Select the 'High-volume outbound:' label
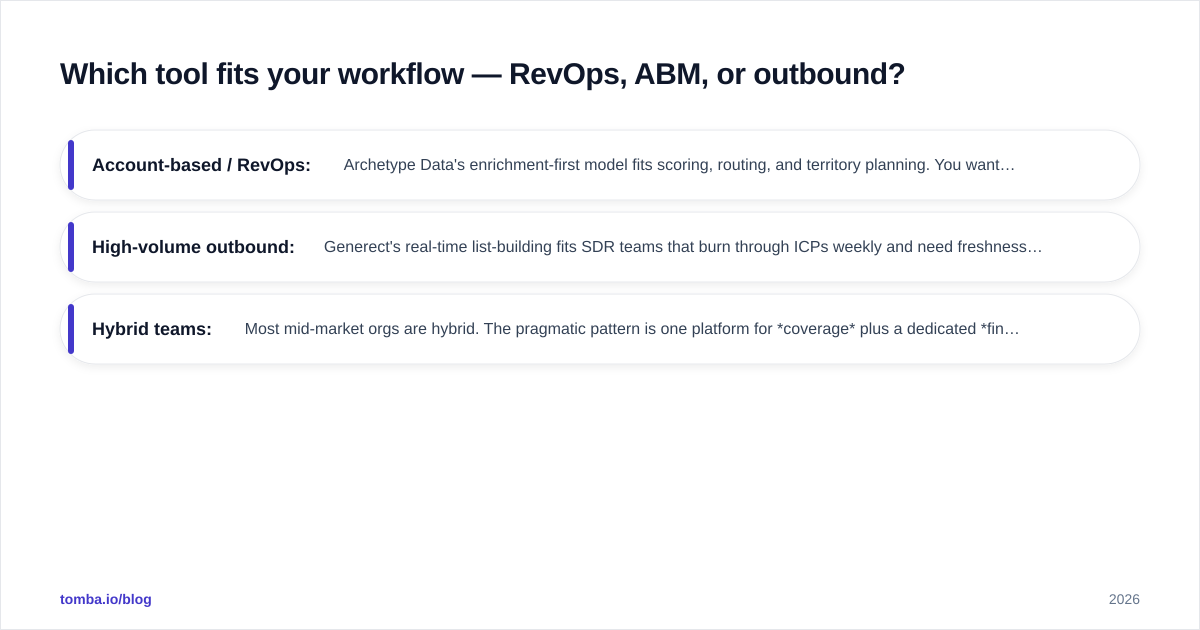This screenshot has width=1200, height=630. (193, 247)
